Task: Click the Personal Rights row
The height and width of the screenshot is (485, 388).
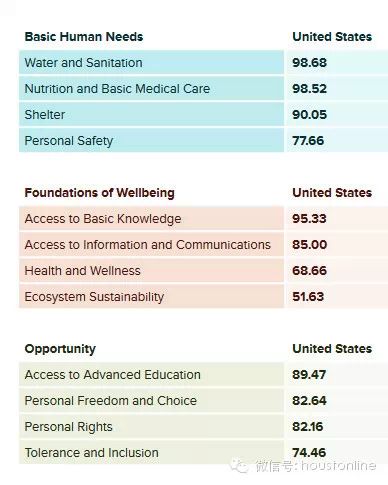Action: coord(203,427)
